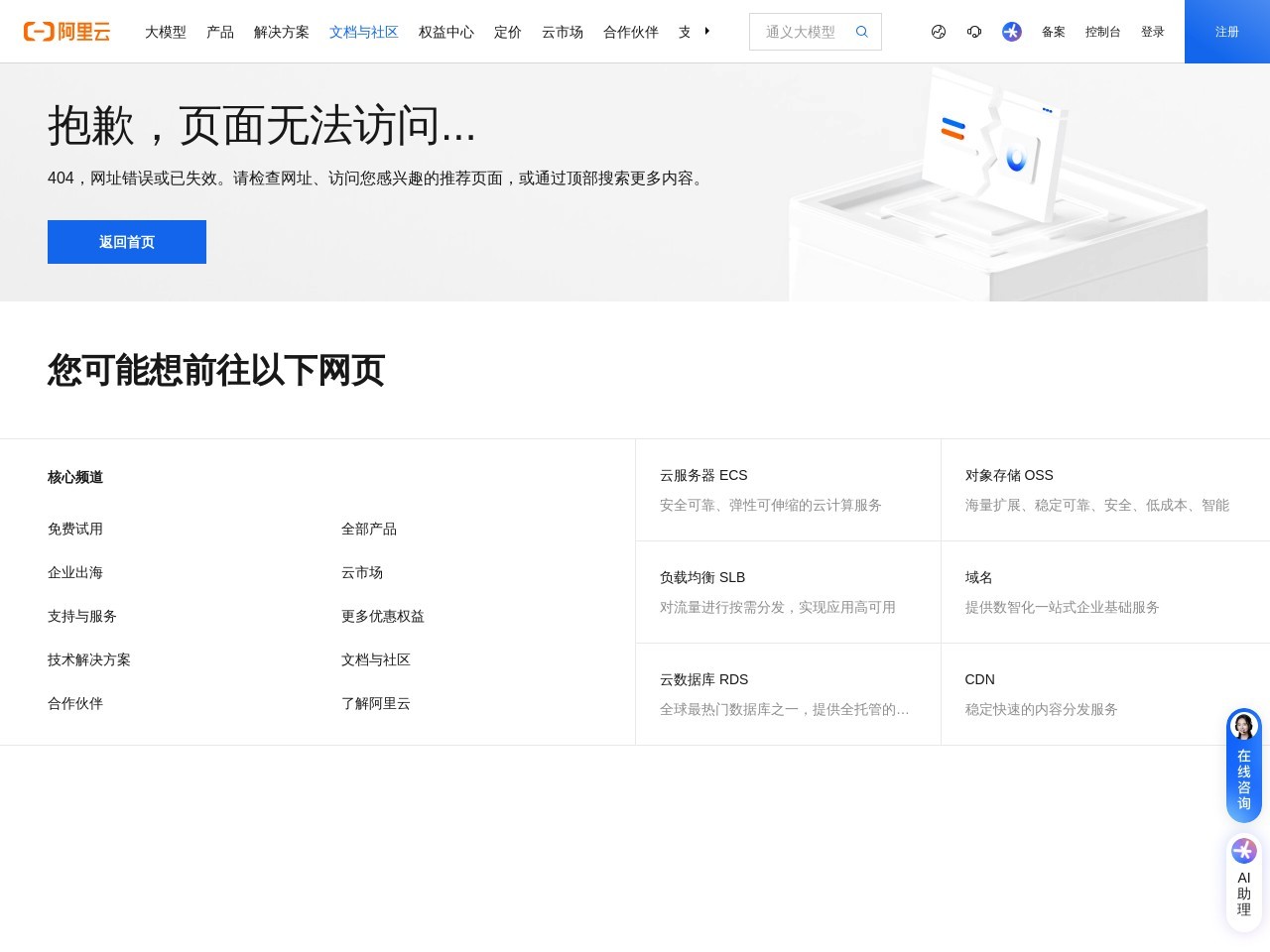Click the search magnifier icon

[862, 32]
